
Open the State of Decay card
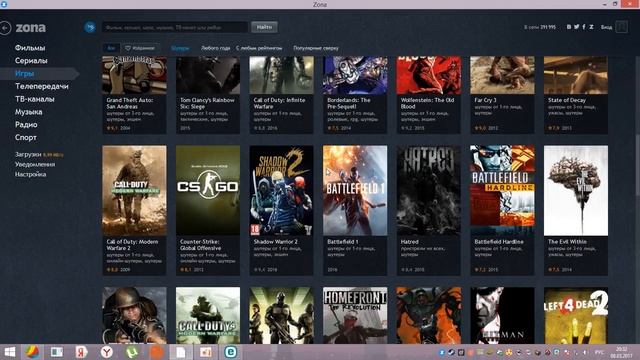click(576, 95)
